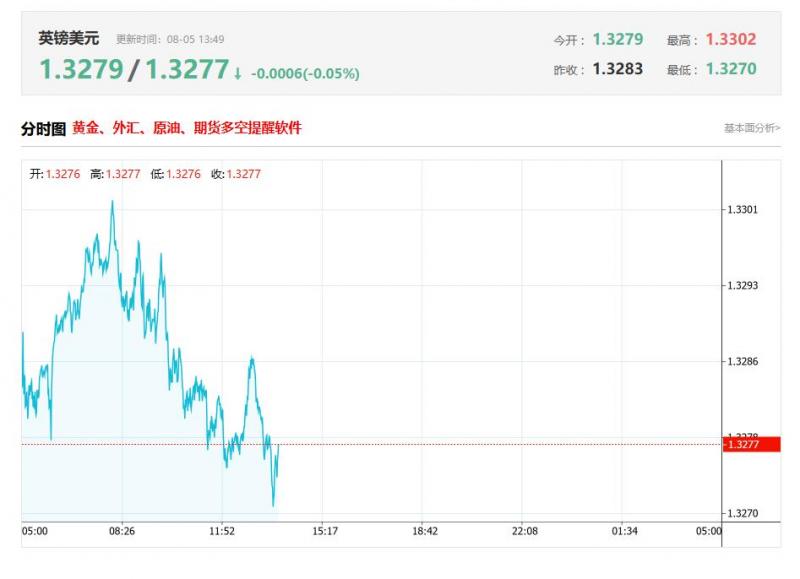The image size is (800, 579).
Task: Click the 01:34 time axis label
Action: pos(624,531)
